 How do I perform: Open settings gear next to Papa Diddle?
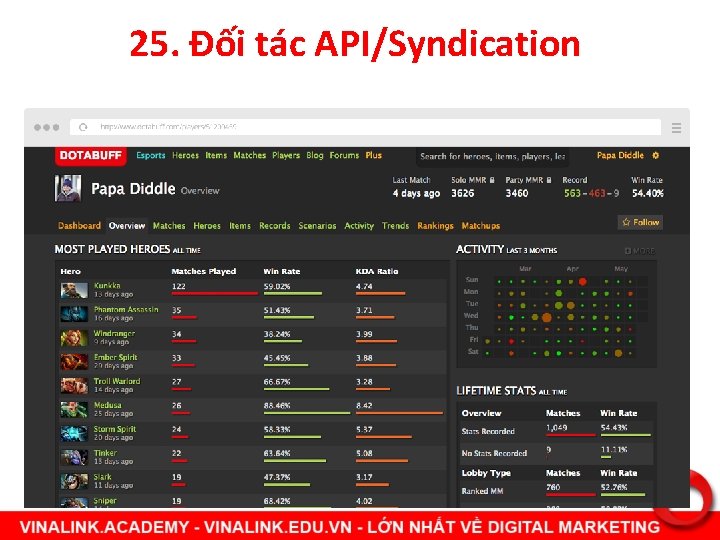coord(656,156)
